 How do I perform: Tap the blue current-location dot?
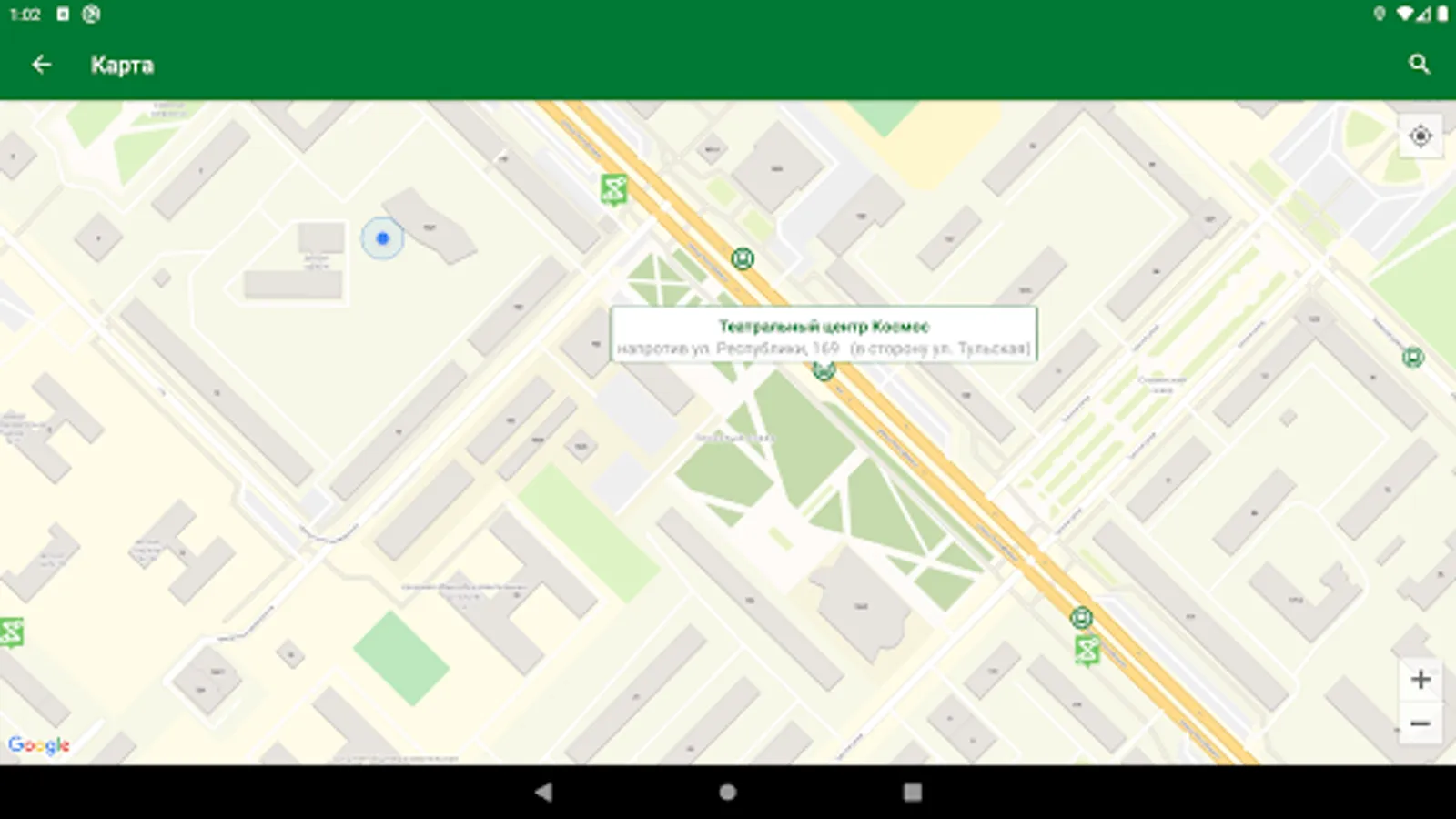(x=382, y=238)
